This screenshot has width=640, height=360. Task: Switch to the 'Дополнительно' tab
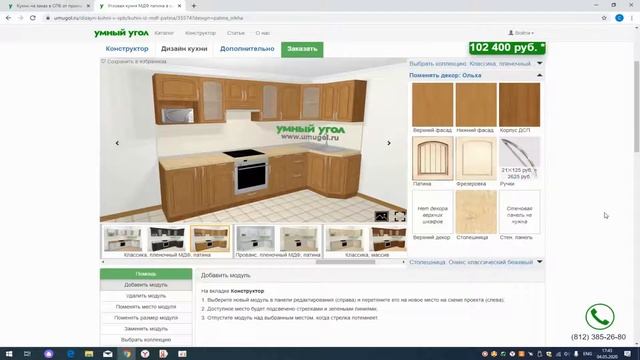[x=247, y=49]
